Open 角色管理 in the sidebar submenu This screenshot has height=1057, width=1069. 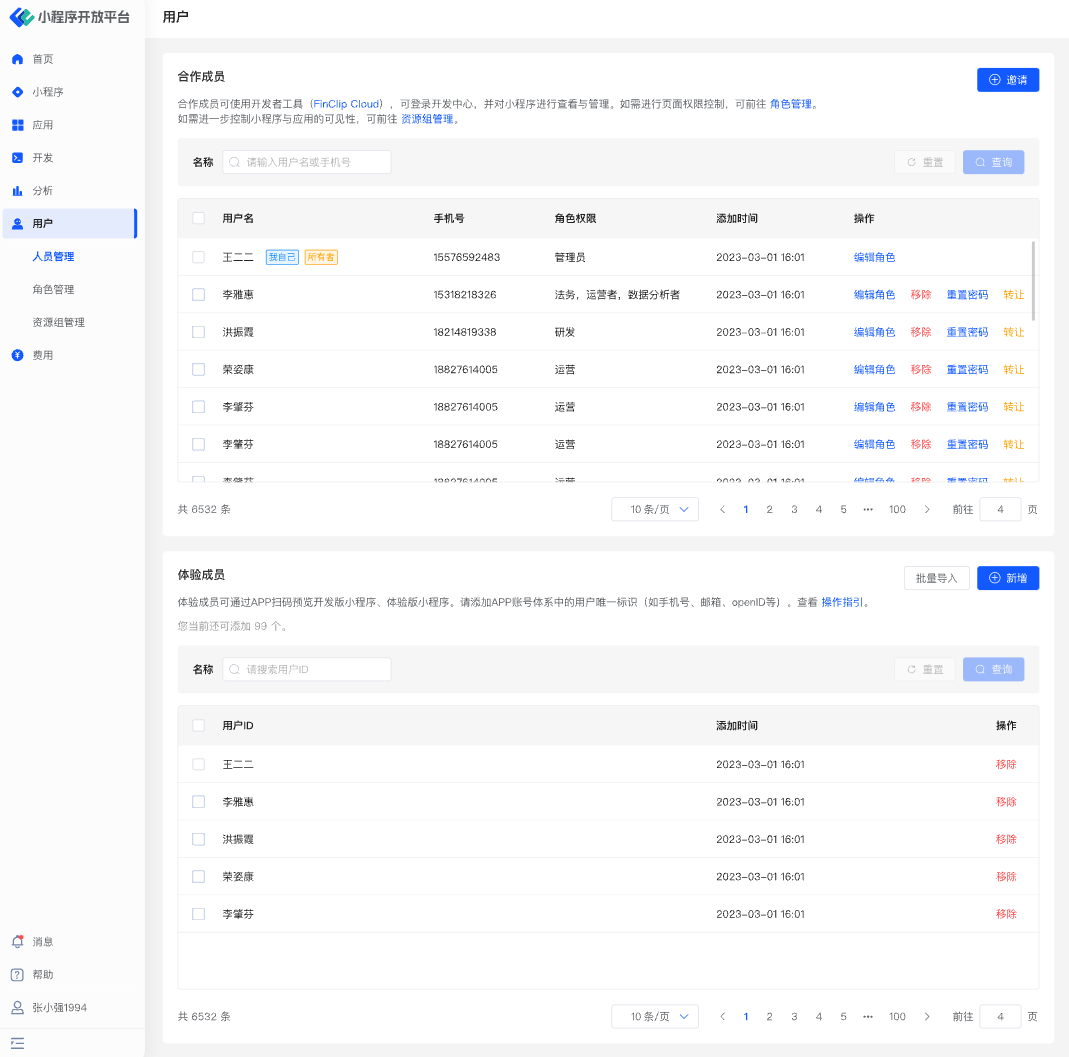coord(53,289)
